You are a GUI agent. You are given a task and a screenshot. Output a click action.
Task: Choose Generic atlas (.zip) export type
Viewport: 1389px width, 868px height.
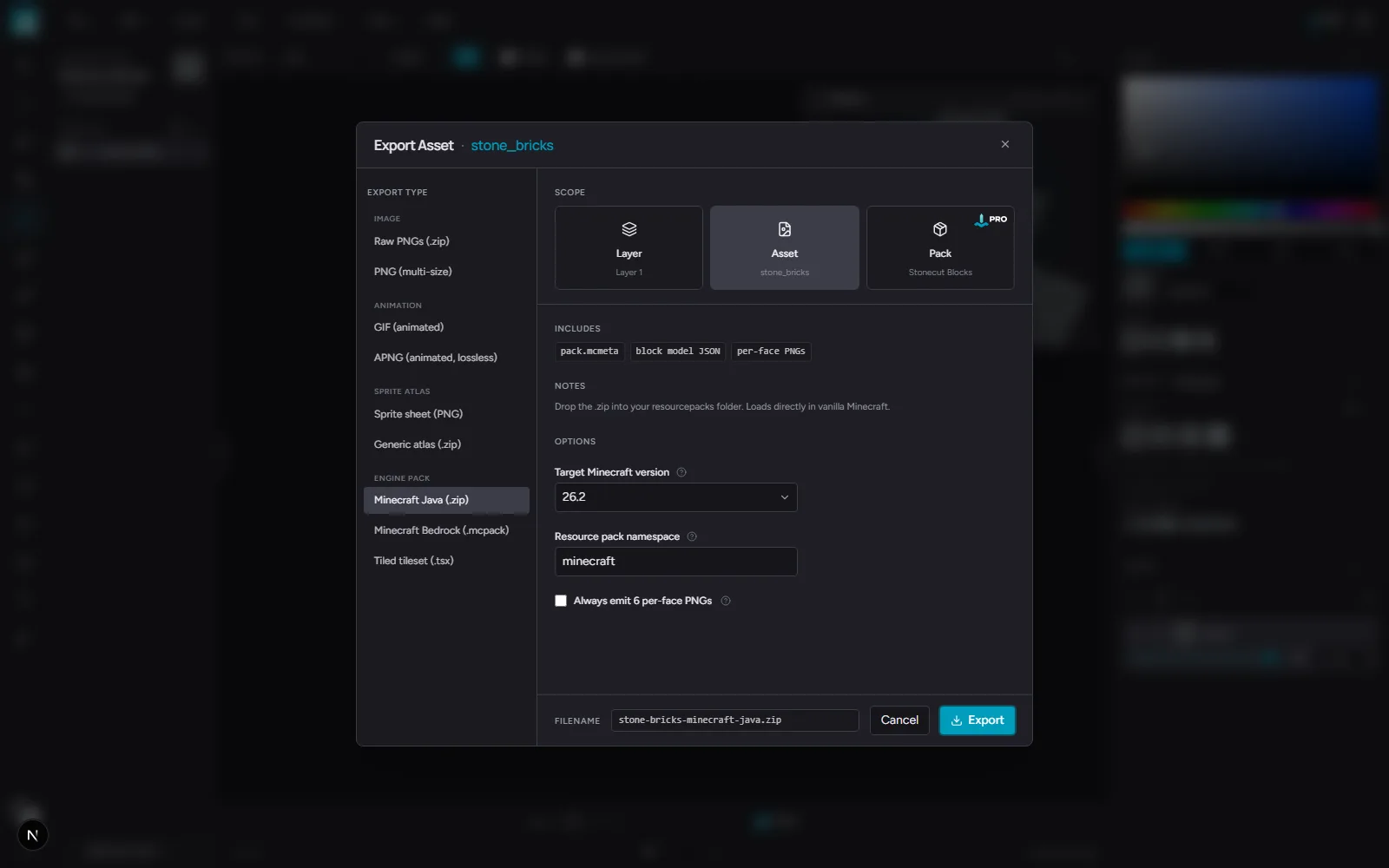click(446, 444)
